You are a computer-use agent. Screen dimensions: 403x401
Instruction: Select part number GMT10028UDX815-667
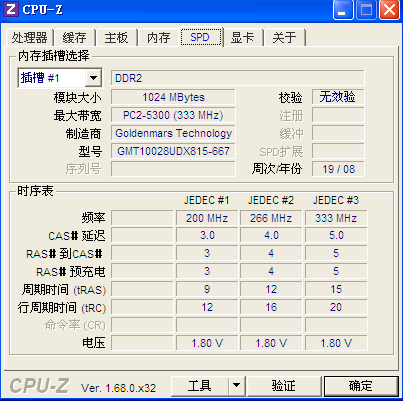pos(173,151)
